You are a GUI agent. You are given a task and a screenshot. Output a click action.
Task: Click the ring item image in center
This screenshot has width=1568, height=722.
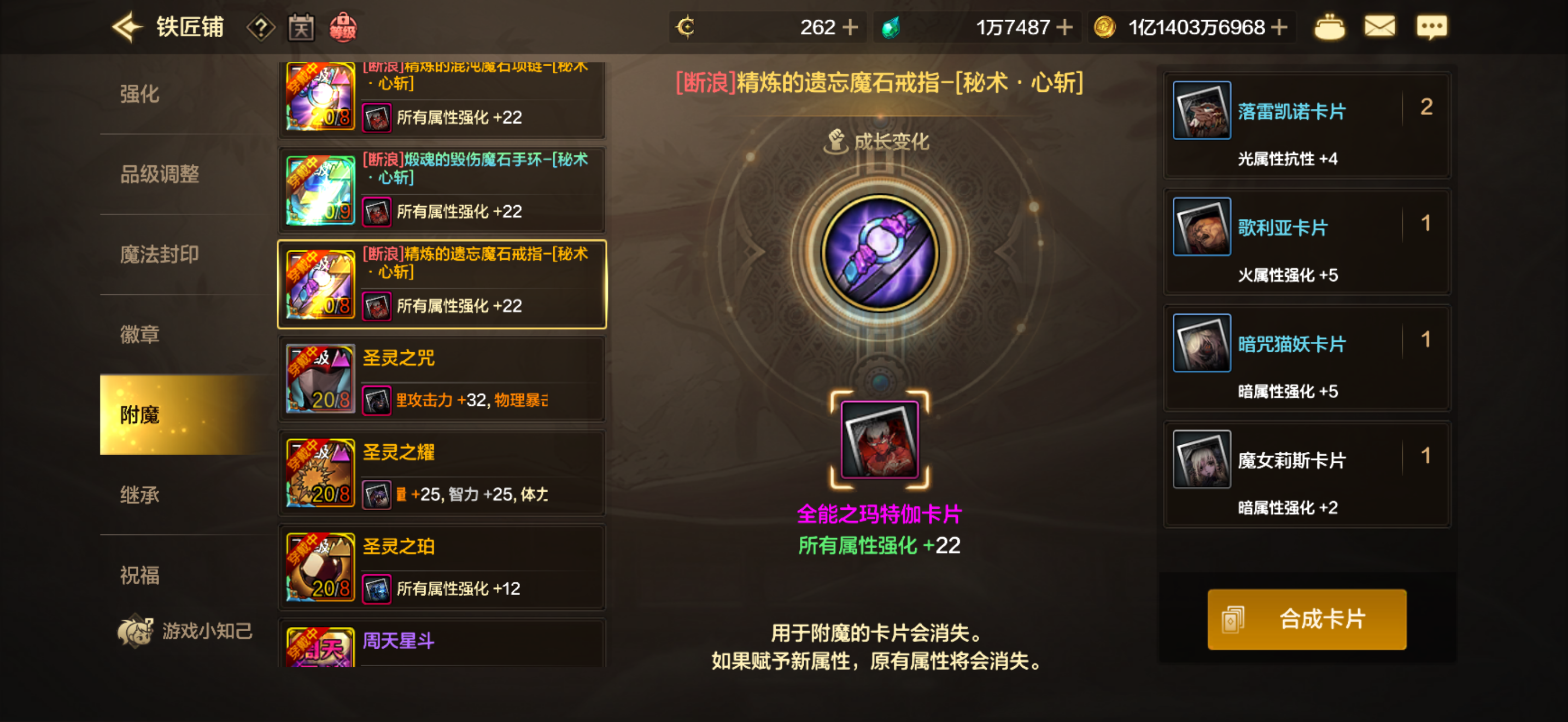(880, 253)
